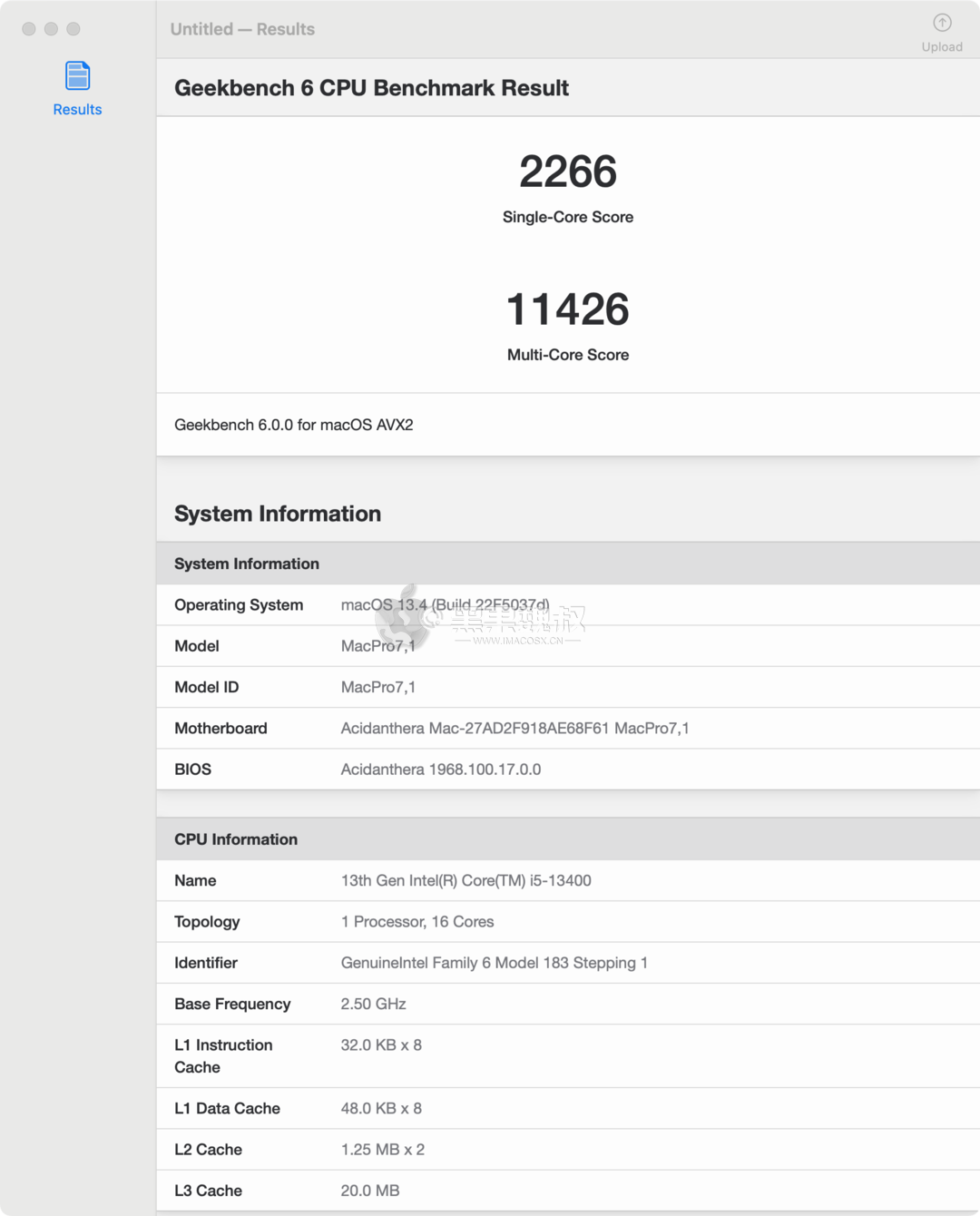Click the 20.0 MB value
Viewport: 980px width, 1216px height.
[x=370, y=1191]
